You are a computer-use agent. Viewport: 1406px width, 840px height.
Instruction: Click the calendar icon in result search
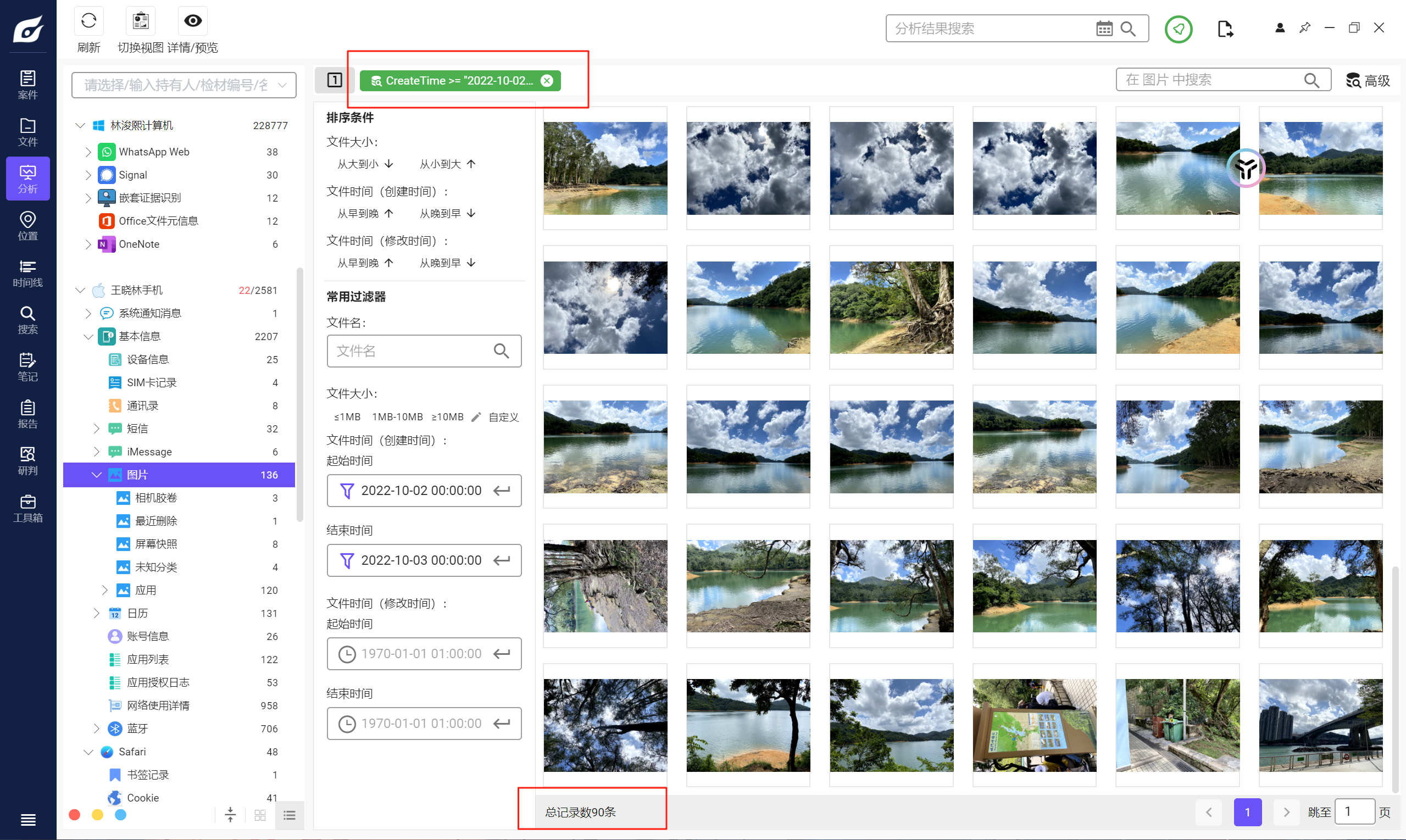click(1104, 29)
